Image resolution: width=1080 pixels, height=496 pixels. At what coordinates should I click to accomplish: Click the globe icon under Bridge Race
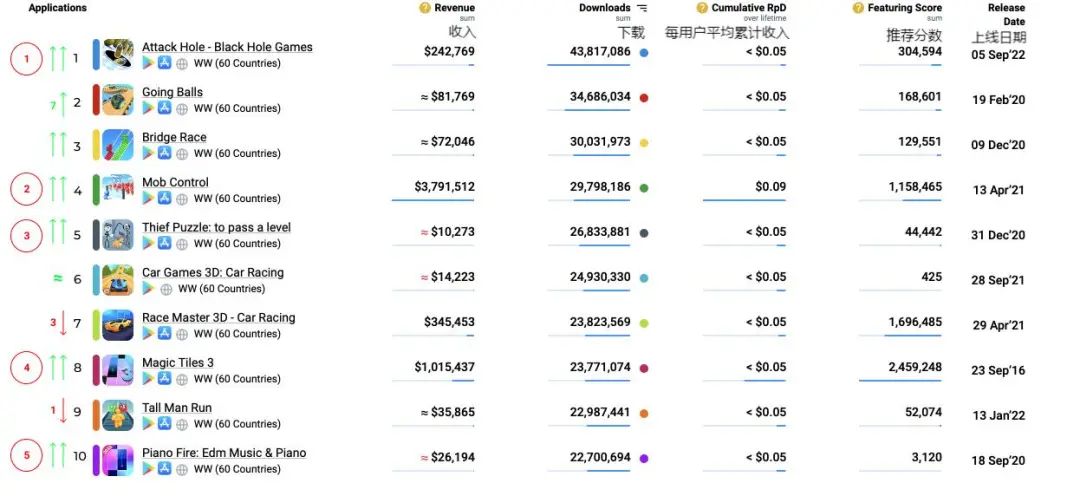tap(181, 154)
